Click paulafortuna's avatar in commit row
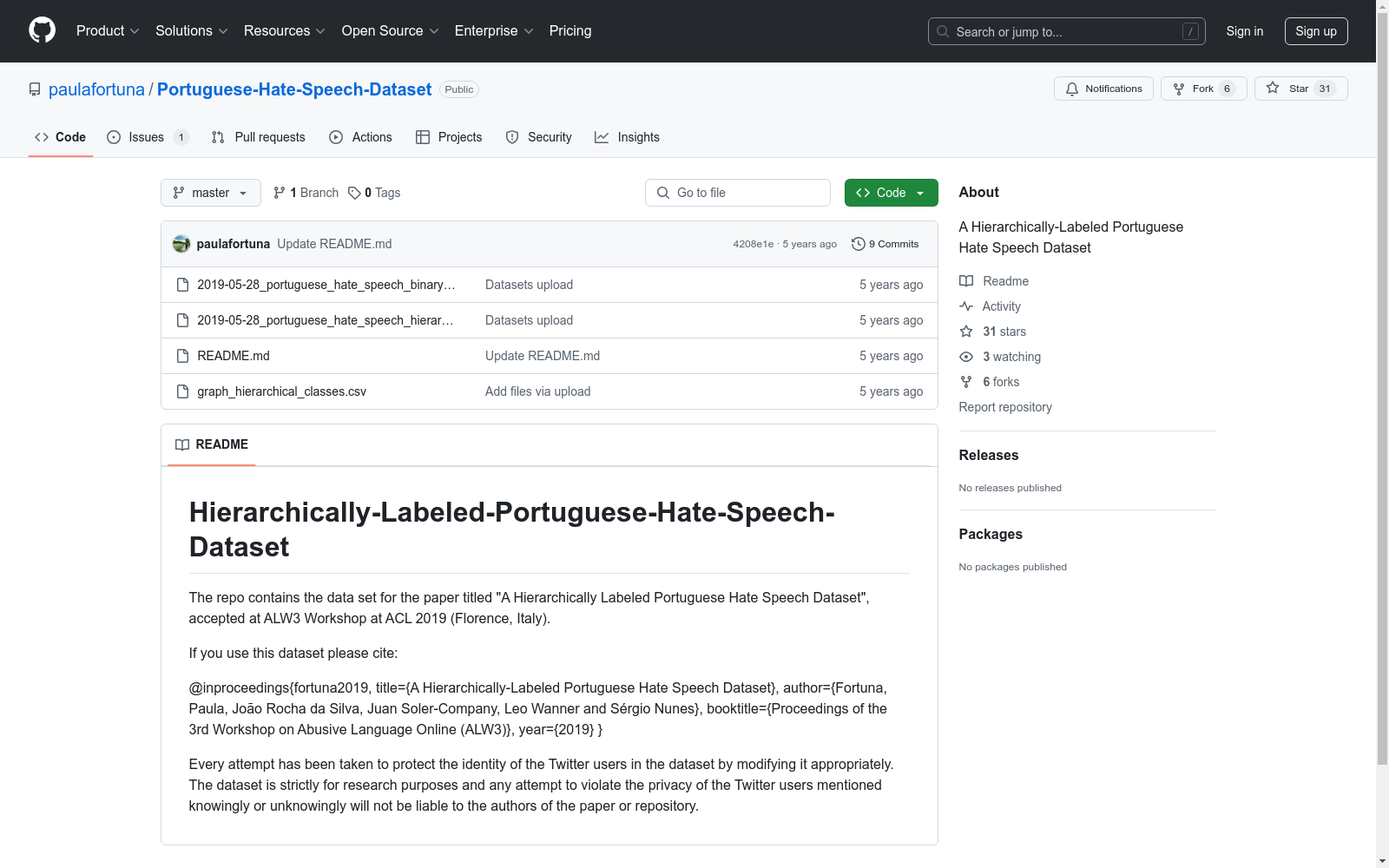Image resolution: width=1389 pixels, height=868 pixels. pos(181,244)
